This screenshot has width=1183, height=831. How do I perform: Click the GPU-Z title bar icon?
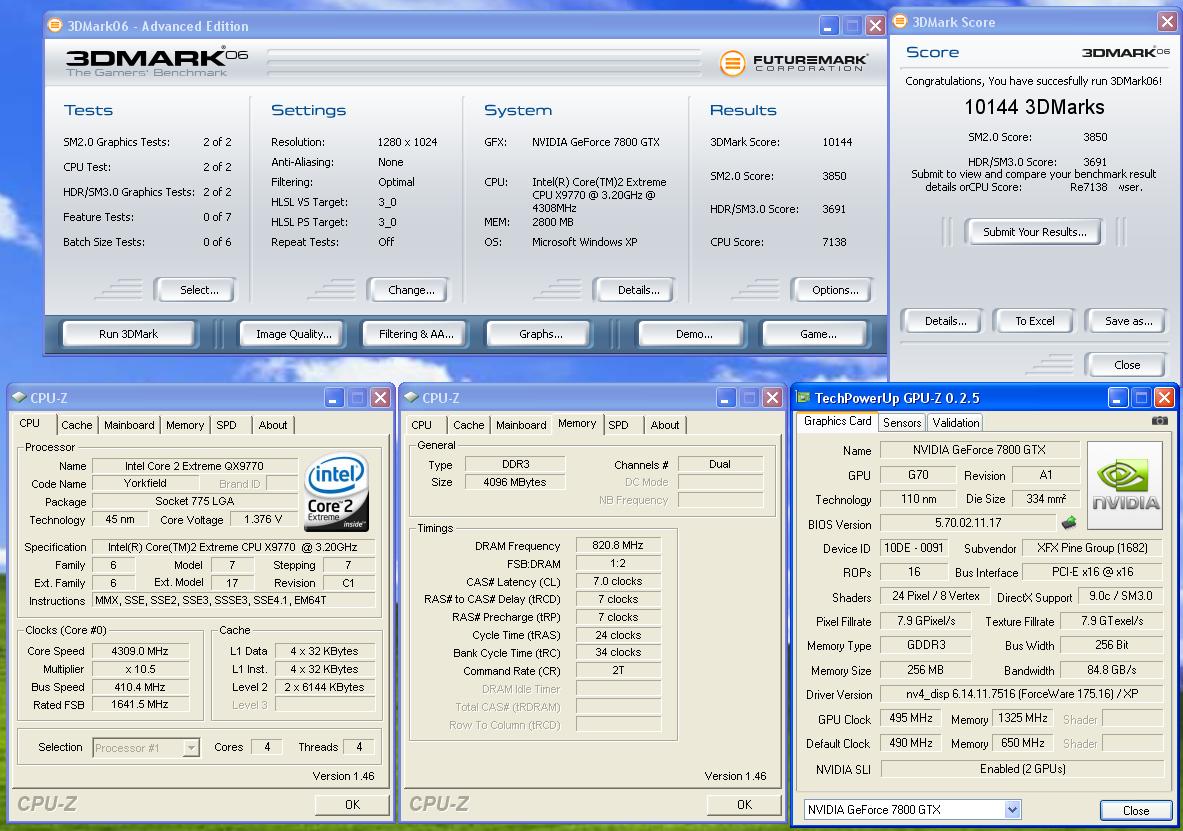[804, 397]
